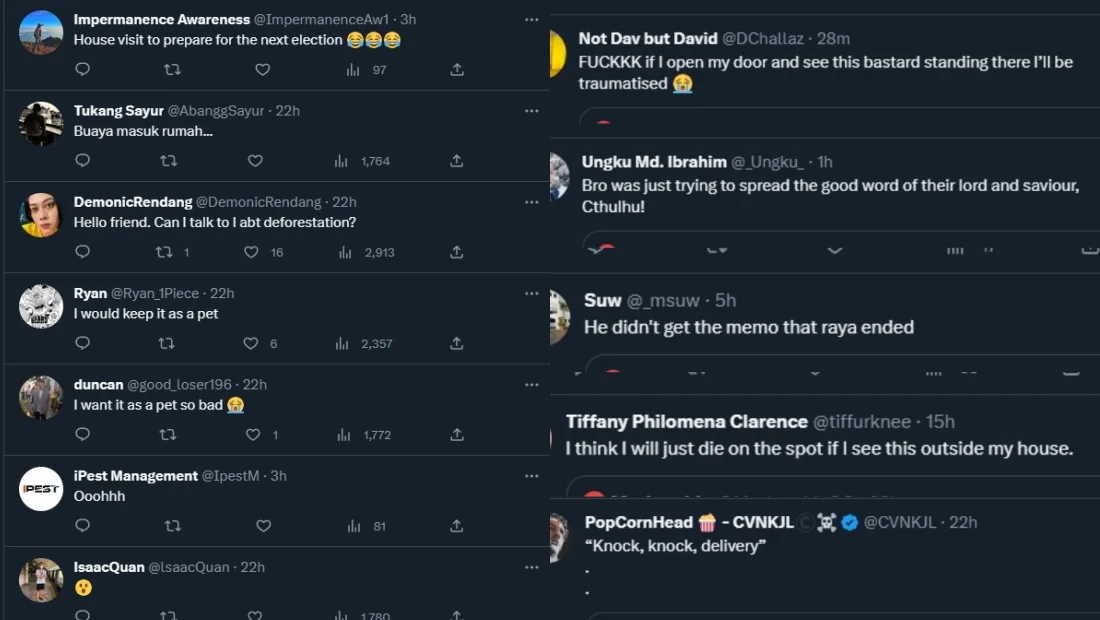1100x620 pixels.
Task: Share iPest Management's tweet
Action: [x=456, y=525]
